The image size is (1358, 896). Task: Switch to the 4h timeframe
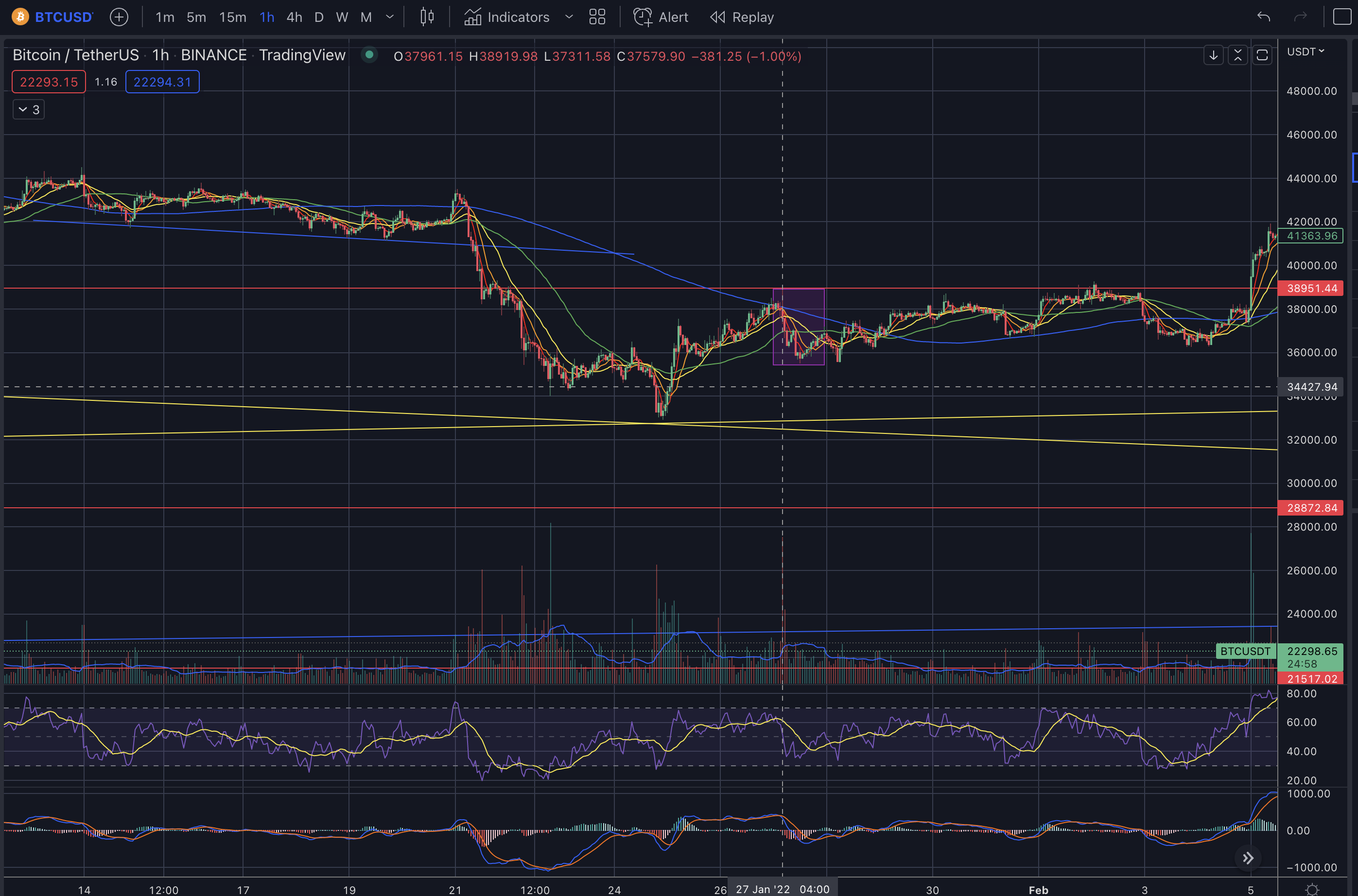pos(294,17)
